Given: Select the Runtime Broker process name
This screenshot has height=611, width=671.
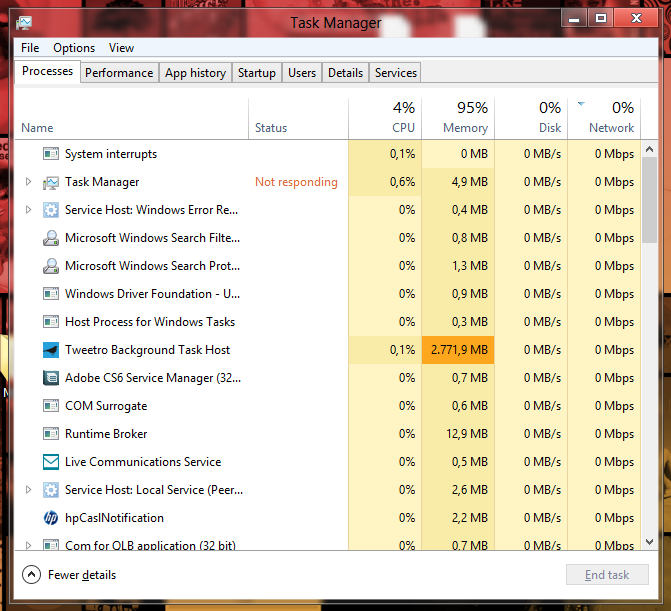Looking at the screenshot, I should 106,434.
